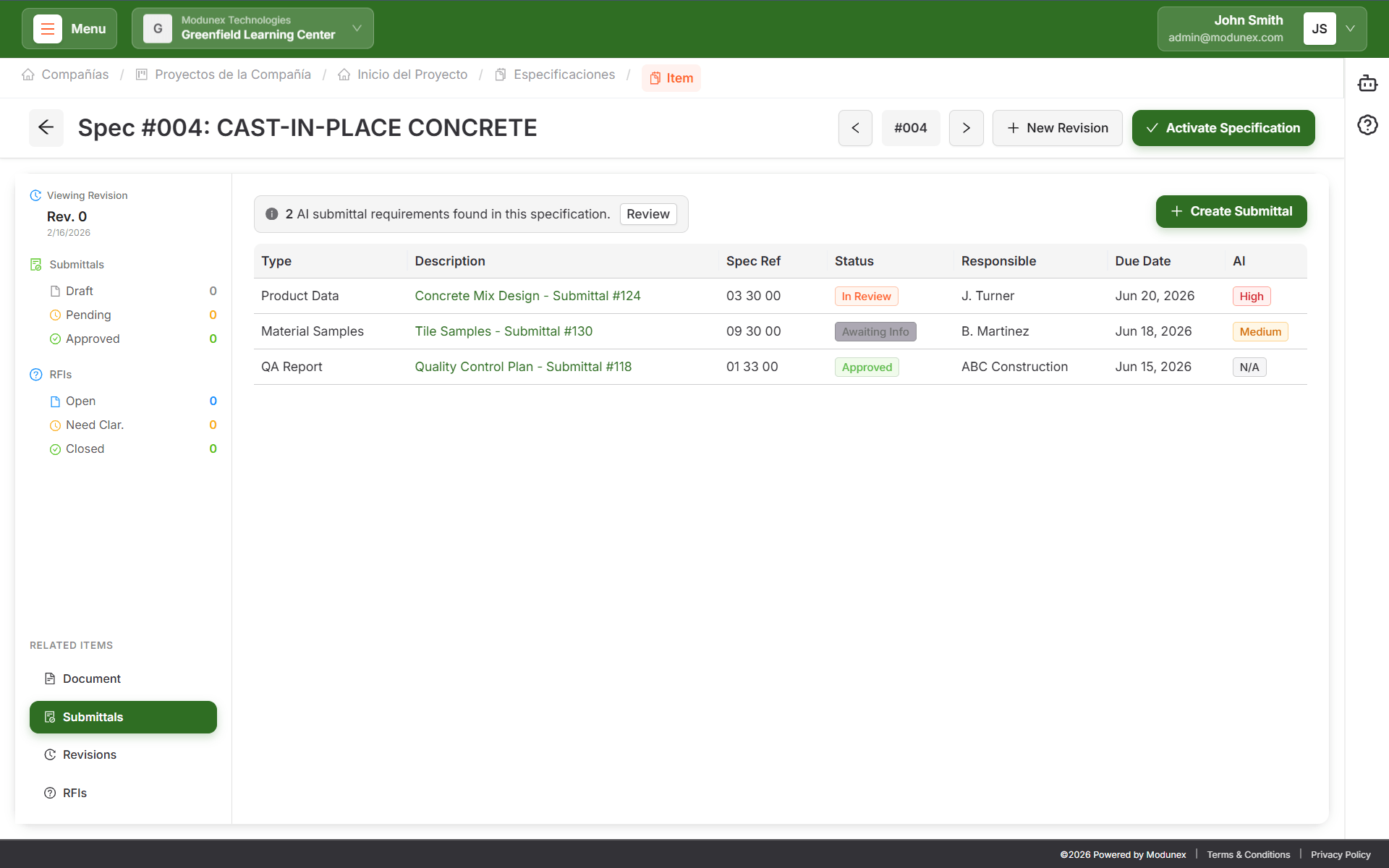Click the toolbox icon in right sidebar

(x=1367, y=83)
